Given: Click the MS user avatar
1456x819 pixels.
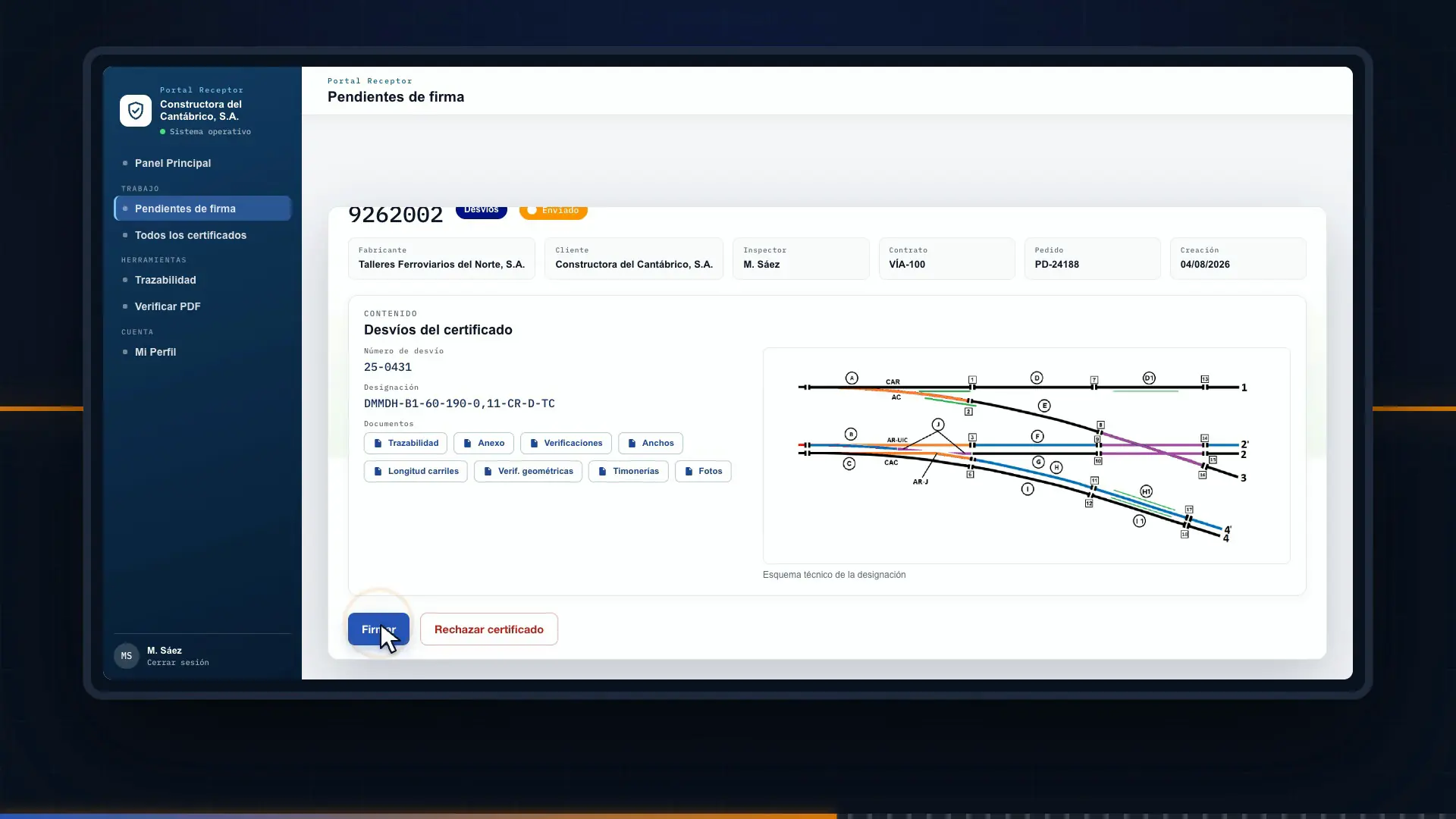Looking at the screenshot, I should click(127, 656).
